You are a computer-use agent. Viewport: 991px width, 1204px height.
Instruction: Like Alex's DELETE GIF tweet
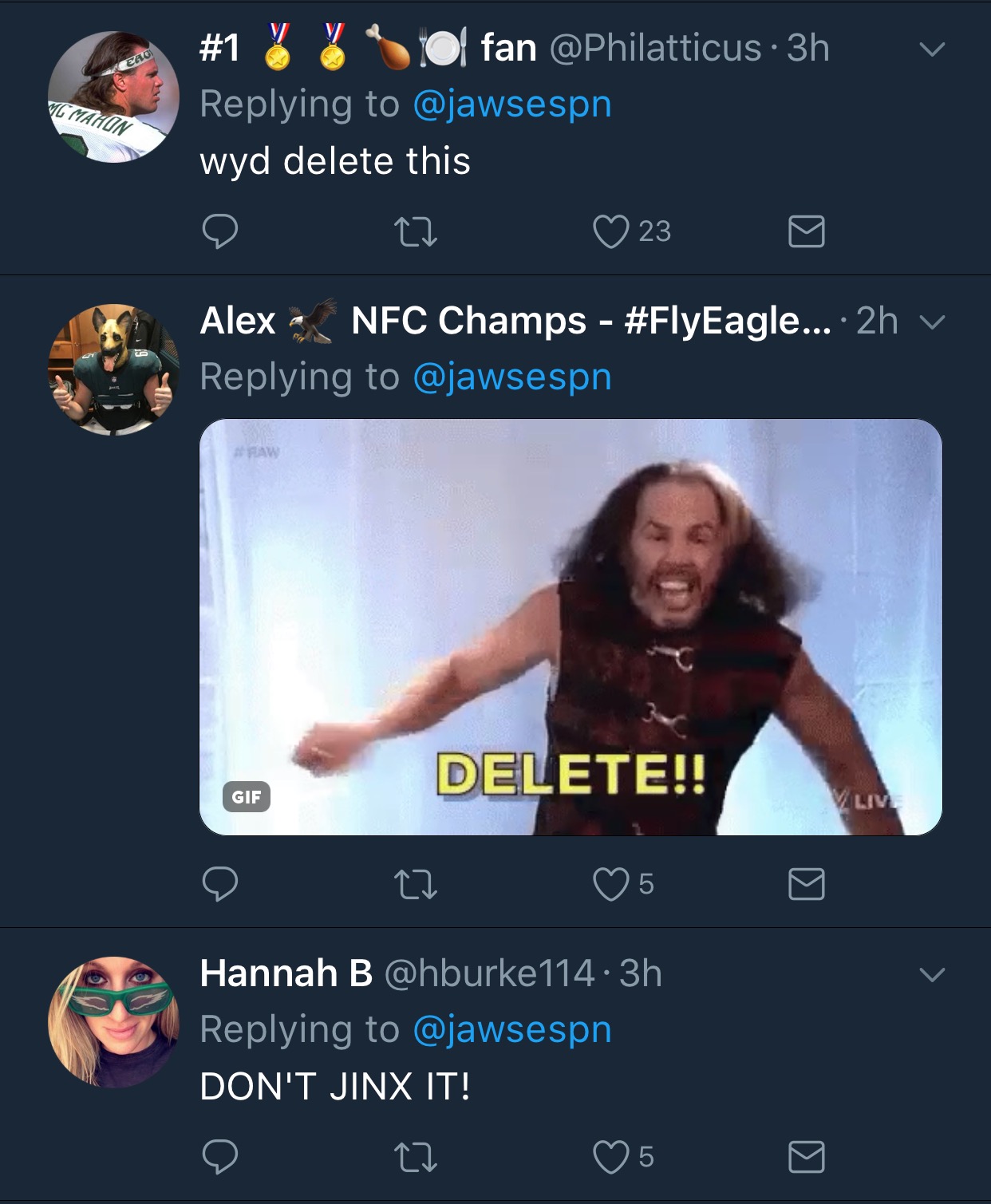[x=611, y=884]
